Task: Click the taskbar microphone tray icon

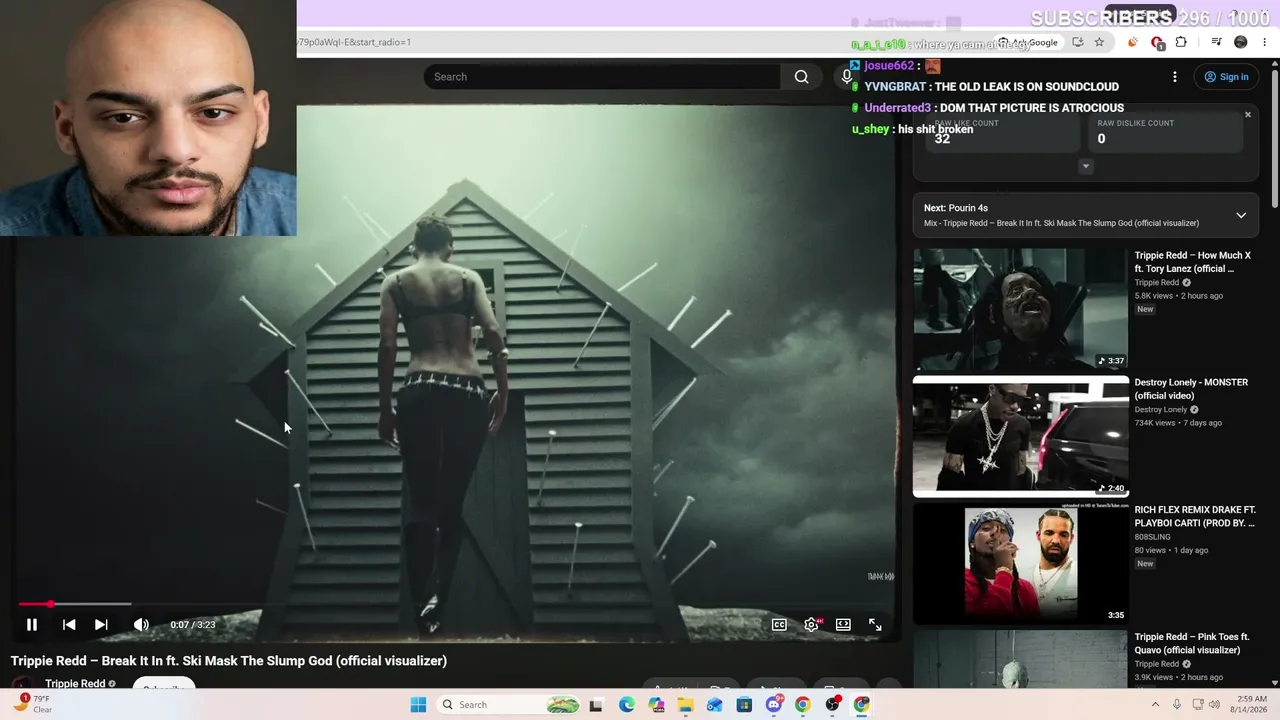Action: pyautogui.click(x=1177, y=705)
